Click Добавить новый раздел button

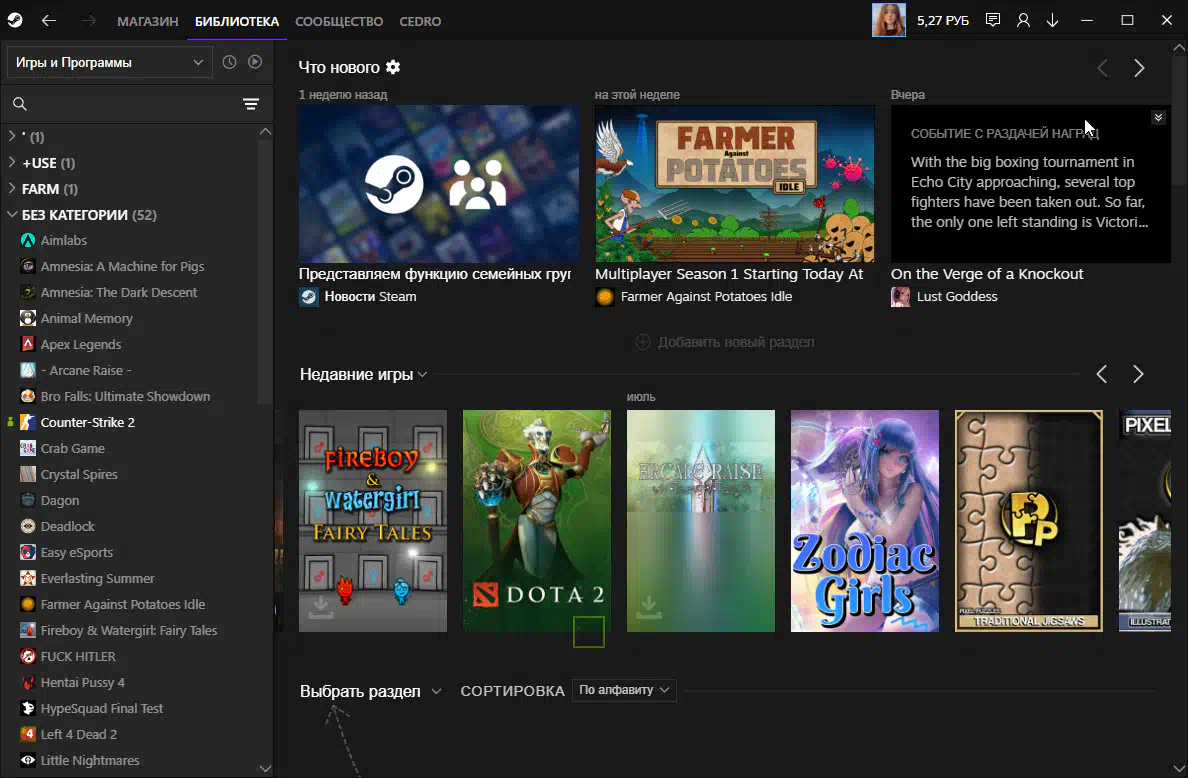point(725,342)
